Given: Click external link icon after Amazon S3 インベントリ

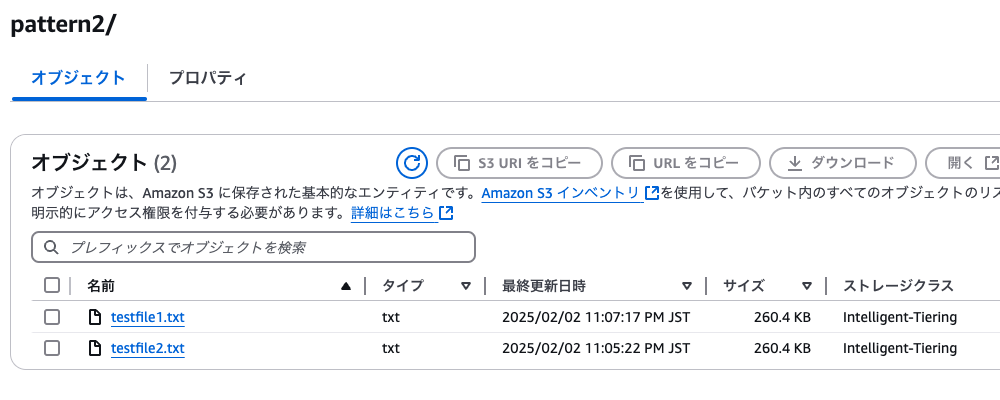Looking at the screenshot, I should [x=652, y=193].
